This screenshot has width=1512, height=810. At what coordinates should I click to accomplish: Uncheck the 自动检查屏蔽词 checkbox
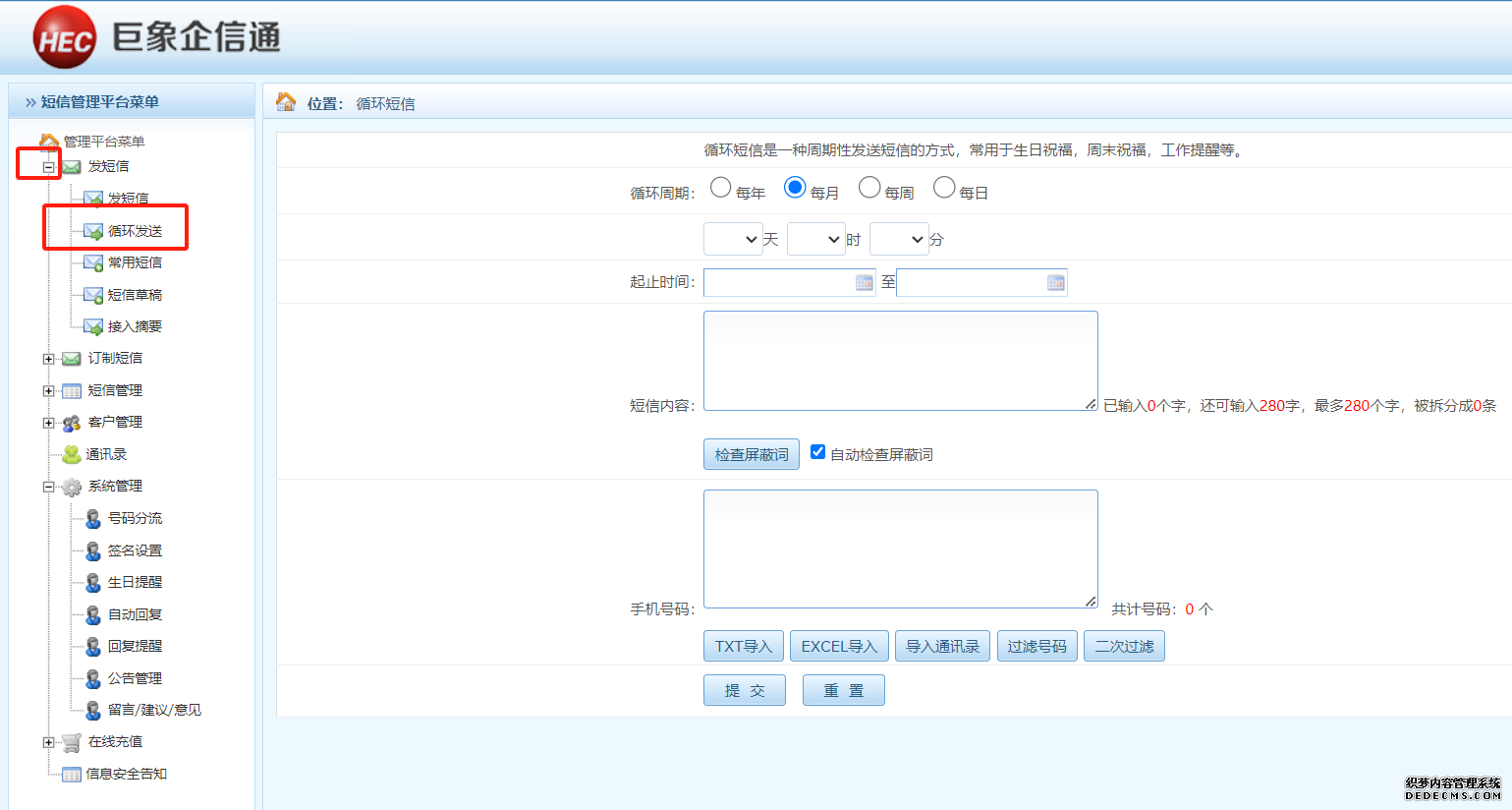pyautogui.click(x=817, y=452)
